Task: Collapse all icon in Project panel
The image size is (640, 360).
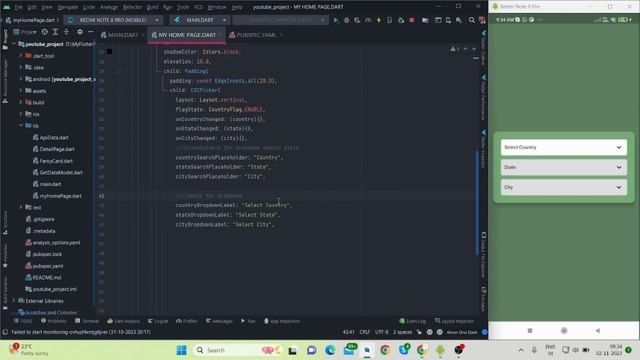Action: [x=66, y=31]
